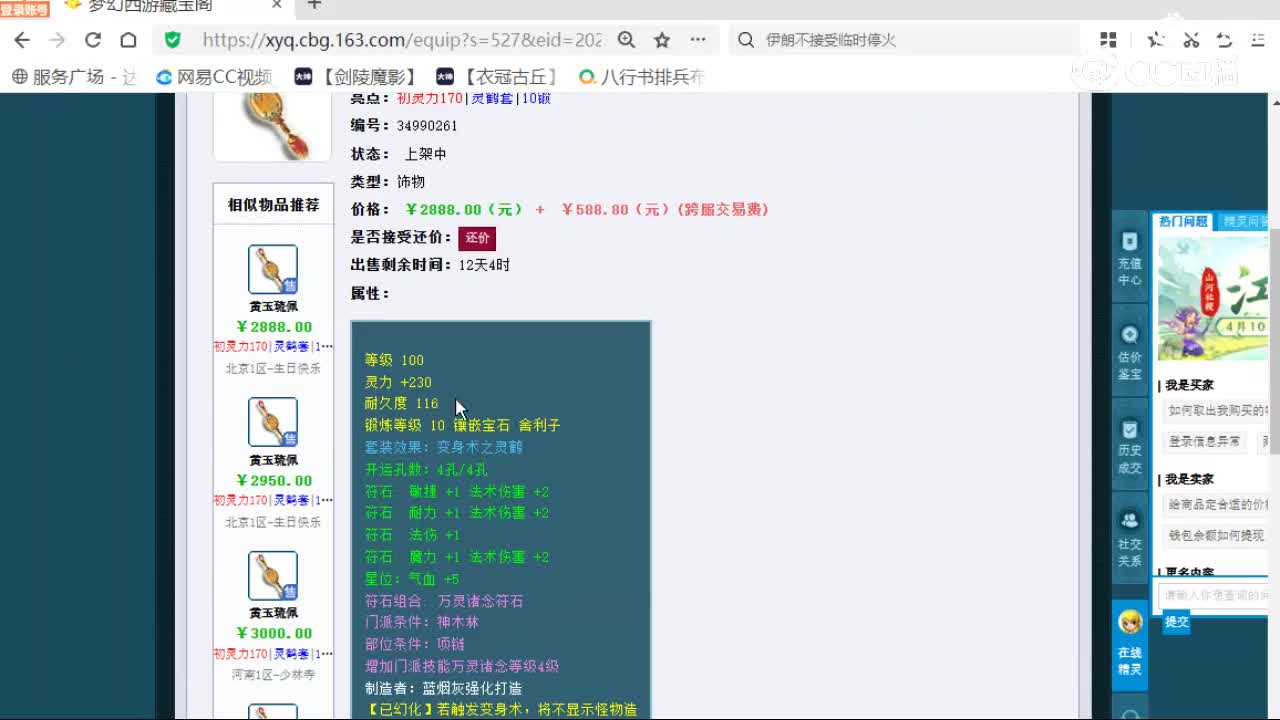Click the green security shield icon
The height and width of the screenshot is (720, 1280).
tap(173, 40)
